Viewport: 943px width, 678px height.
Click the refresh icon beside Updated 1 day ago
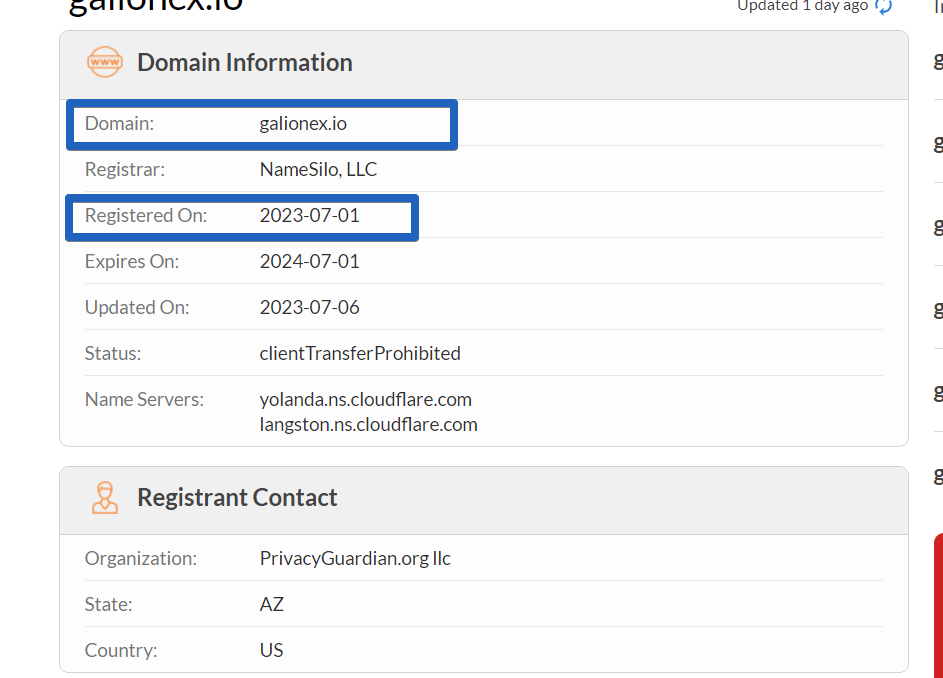pos(884,6)
